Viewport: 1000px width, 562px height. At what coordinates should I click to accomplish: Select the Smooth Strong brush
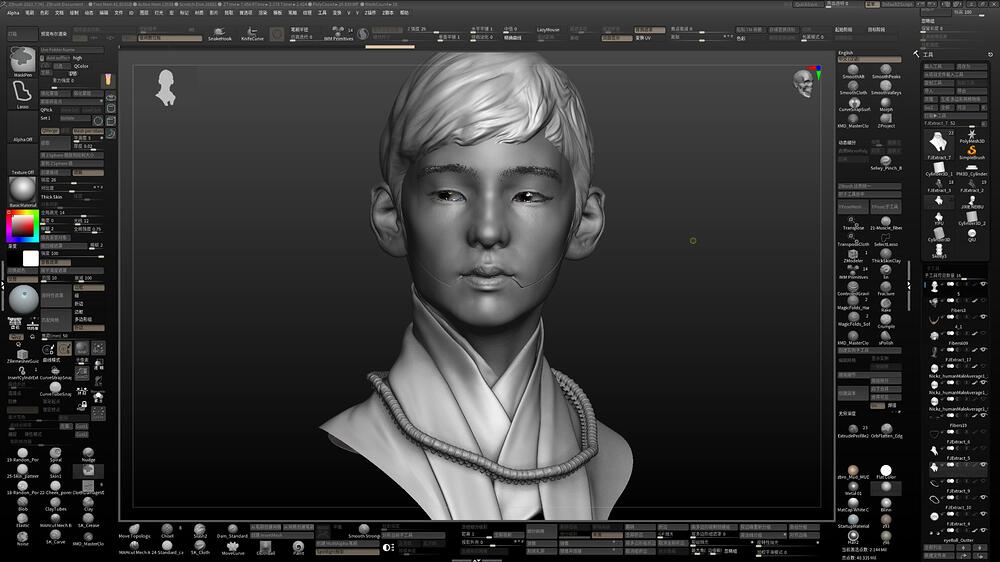(x=364, y=531)
